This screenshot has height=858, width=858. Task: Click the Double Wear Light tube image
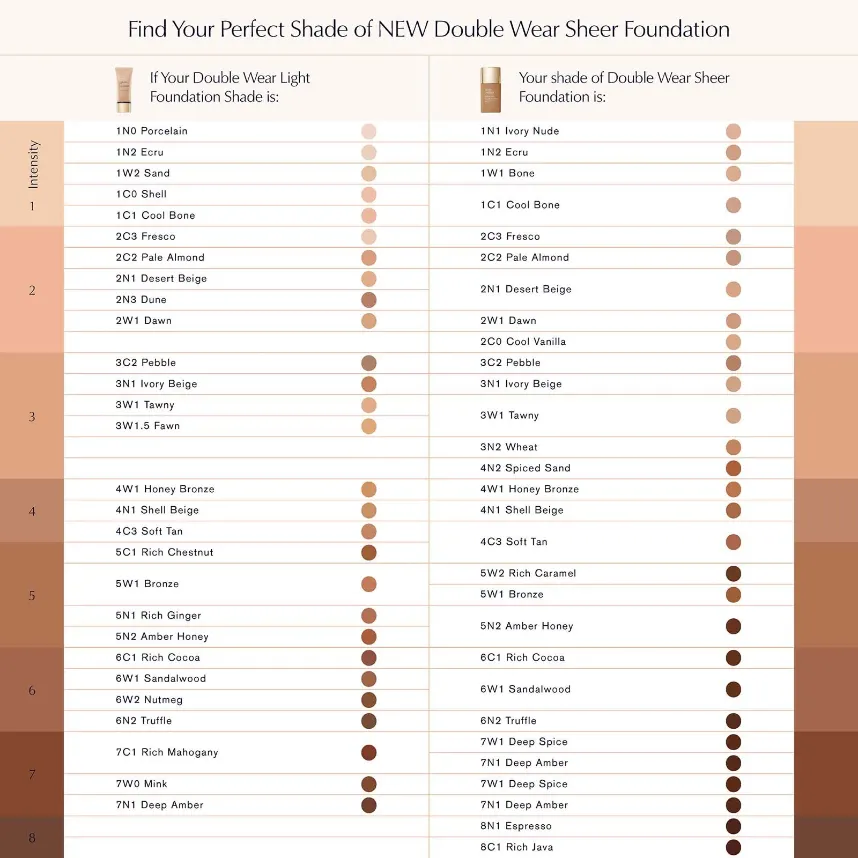124,90
